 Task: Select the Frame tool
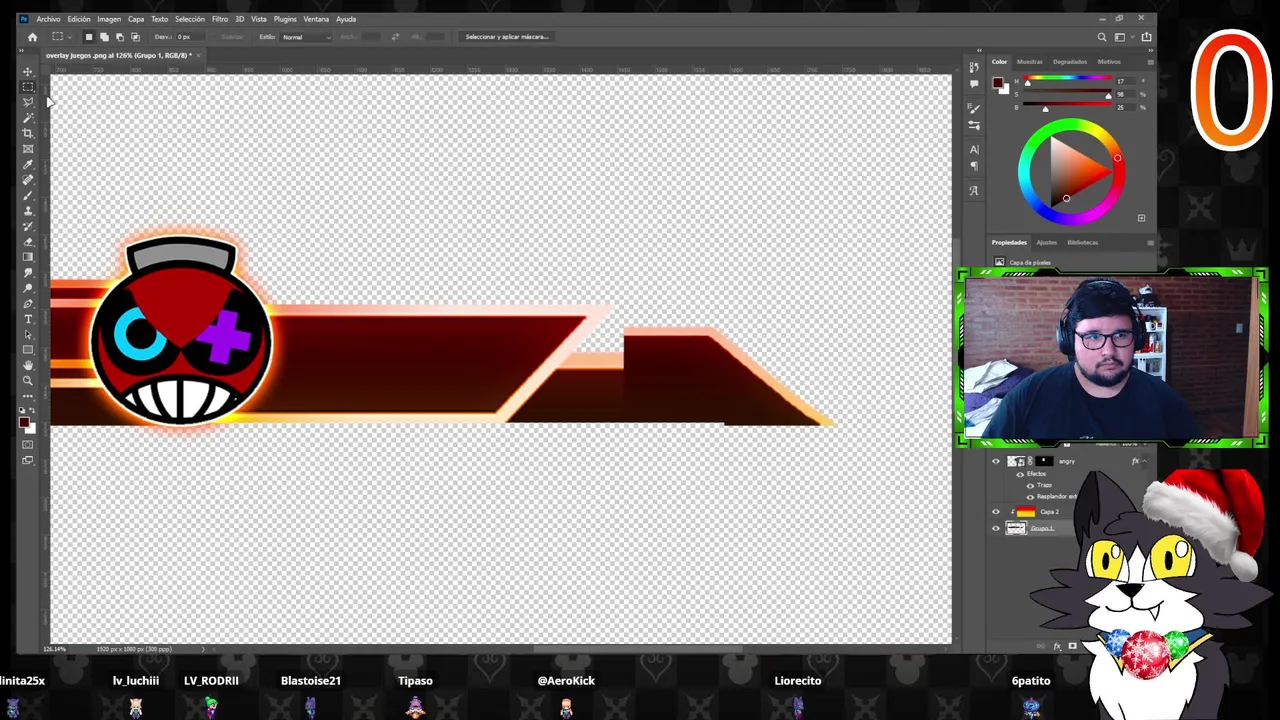pos(28,149)
